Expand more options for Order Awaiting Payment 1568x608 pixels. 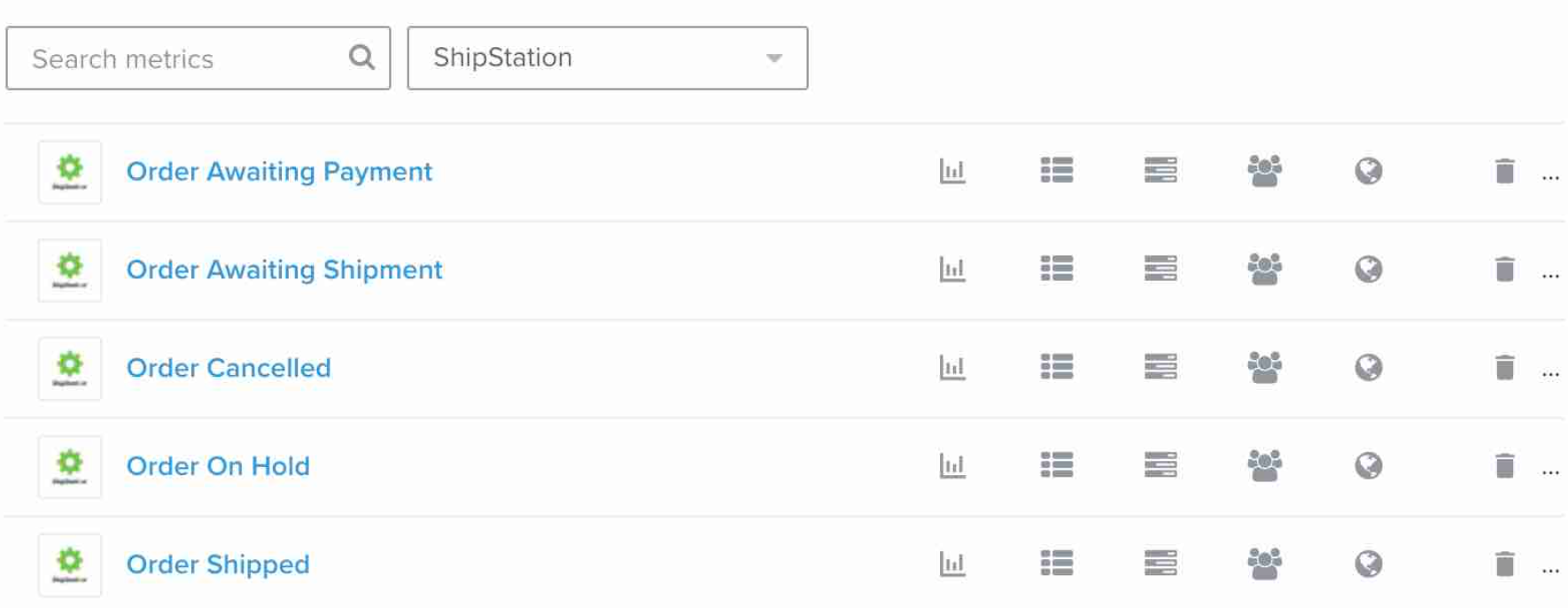coord(1550,177)
